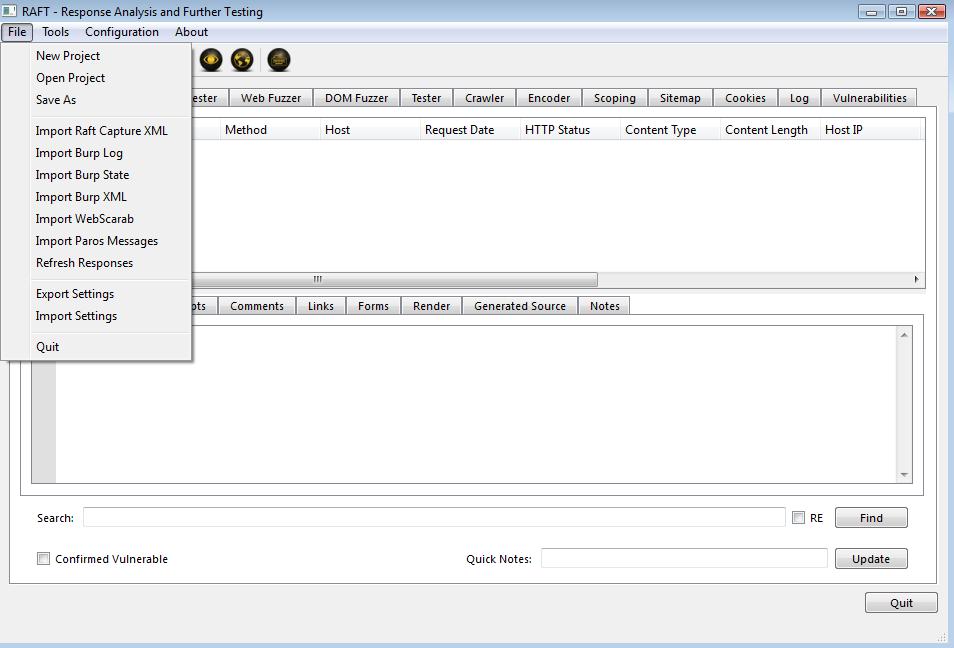Click the Quit button beside the window's resize grip
Image resolution: width=954 pixels, height=648 pixels.
coord(901,603)
